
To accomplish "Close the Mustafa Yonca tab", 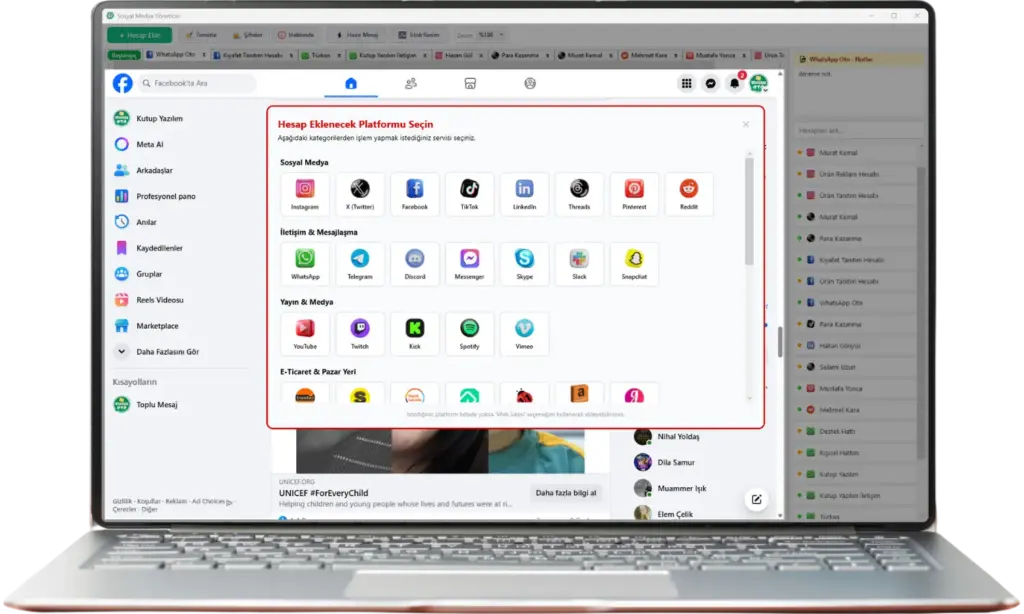I will (745, 56).
